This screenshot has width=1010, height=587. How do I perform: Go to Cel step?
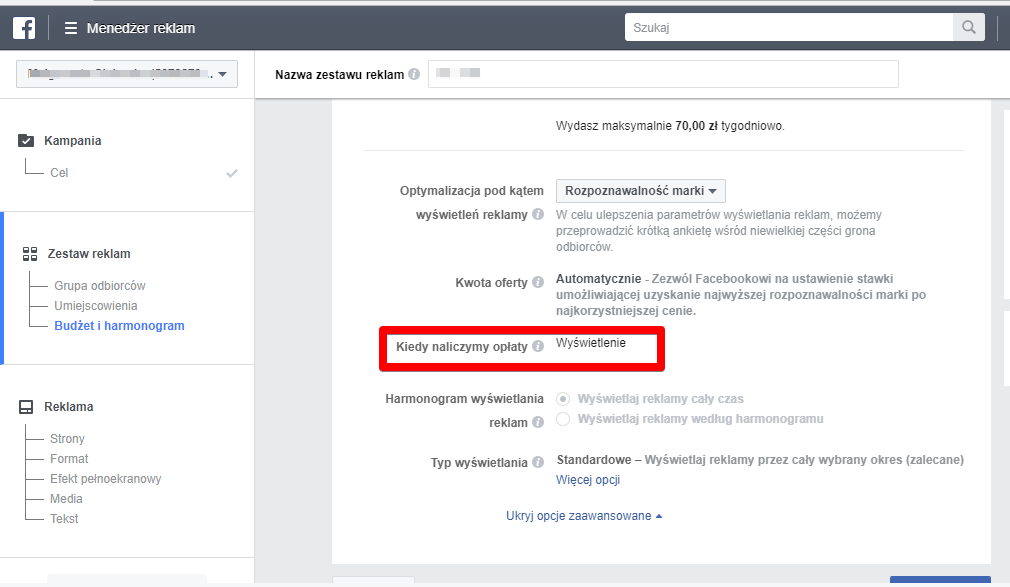59,173
